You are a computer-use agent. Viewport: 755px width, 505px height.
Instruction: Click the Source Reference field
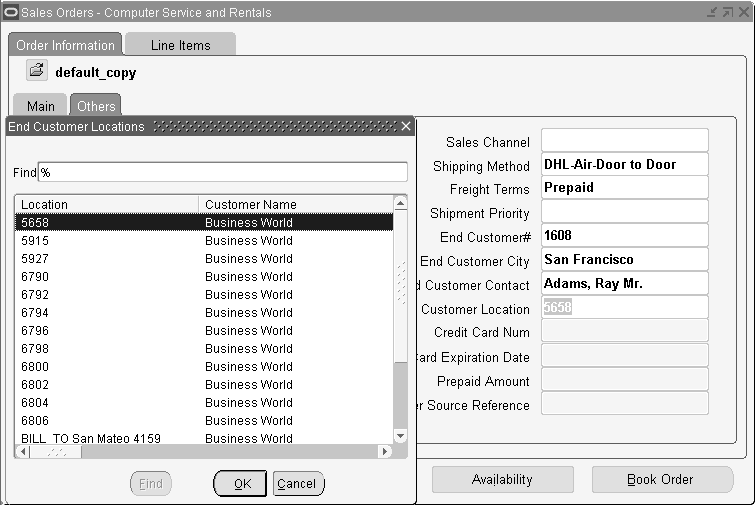tap(625, 403)
